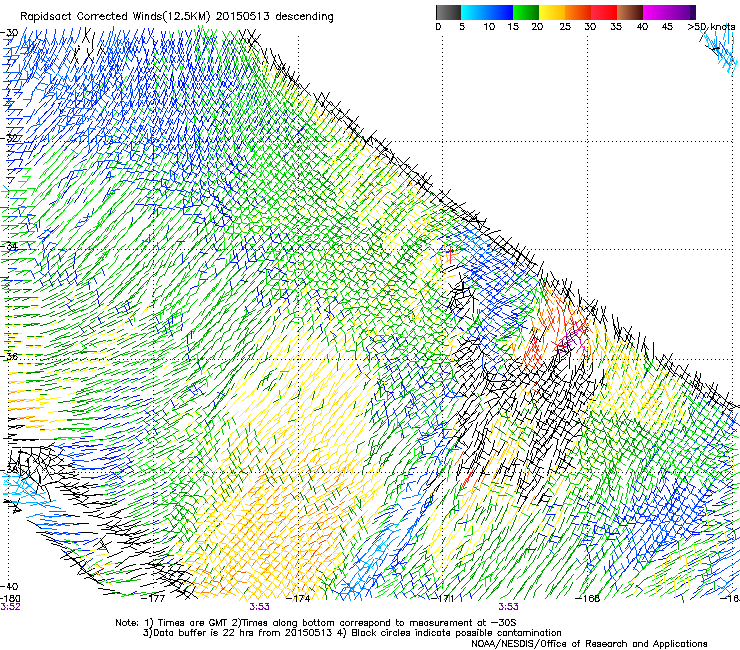Click the '40' legend scale number
The image size is (740, 650).
tap(642, 27)
